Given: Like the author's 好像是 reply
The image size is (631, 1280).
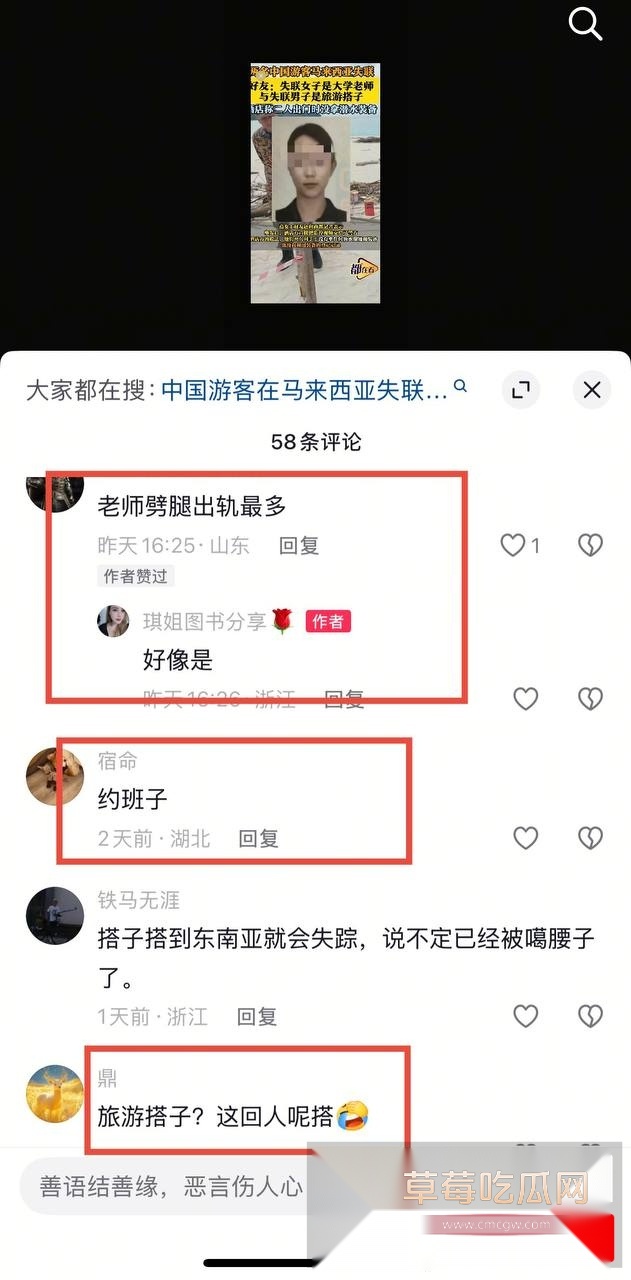Looking at the screenshot, I should (x=526, y=699).
